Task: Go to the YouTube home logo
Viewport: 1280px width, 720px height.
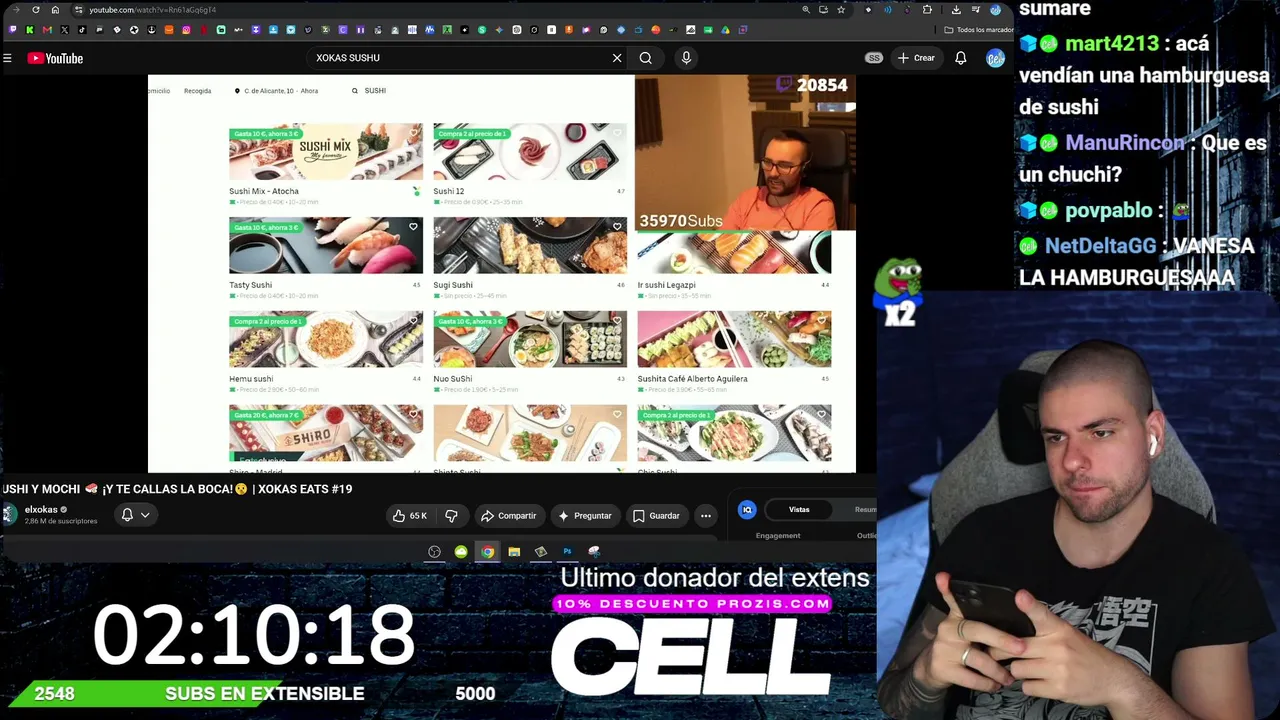Action: click(x=55, y=58)
